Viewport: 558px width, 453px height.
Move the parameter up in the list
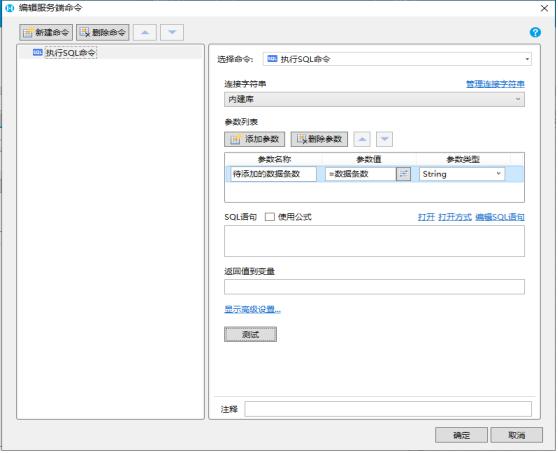[362, 139]
